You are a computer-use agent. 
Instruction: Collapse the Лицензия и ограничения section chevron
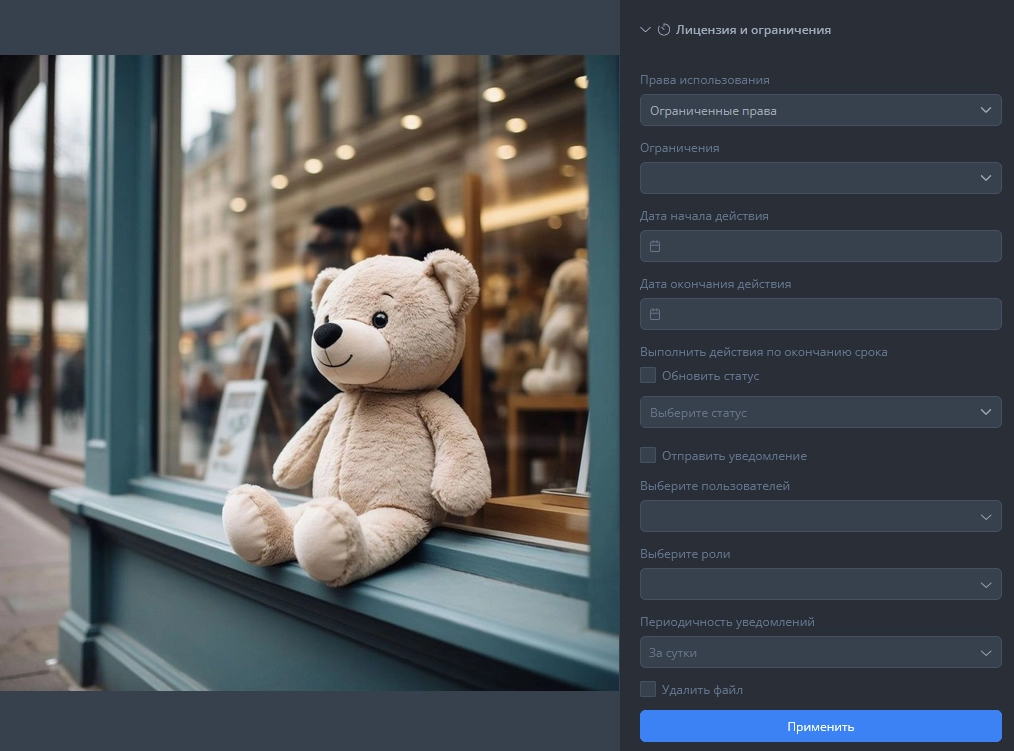coord(645,30)
